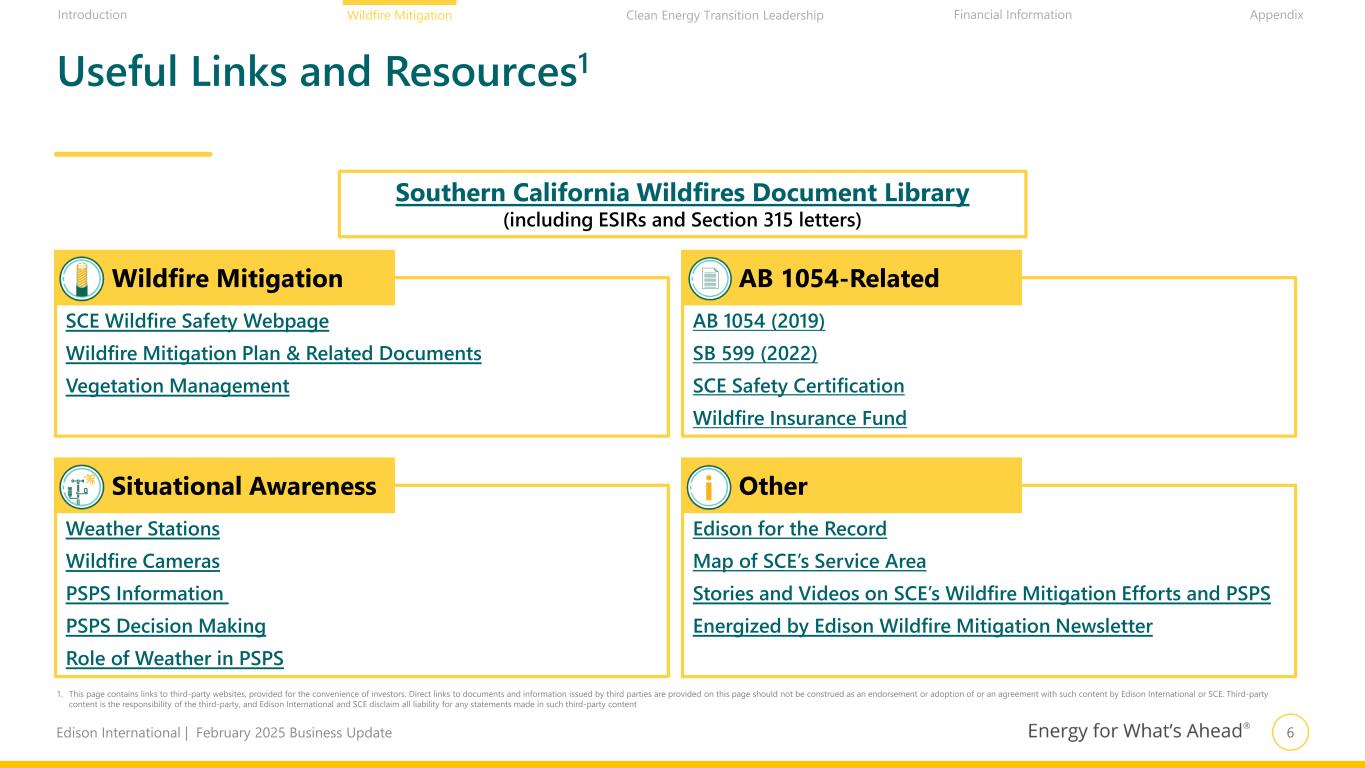The width and height of the screenshot is (1365, 768).
Task: Click Wildfire Mitigation Plan & Related Documents
Action: click(x=273, y=354)
